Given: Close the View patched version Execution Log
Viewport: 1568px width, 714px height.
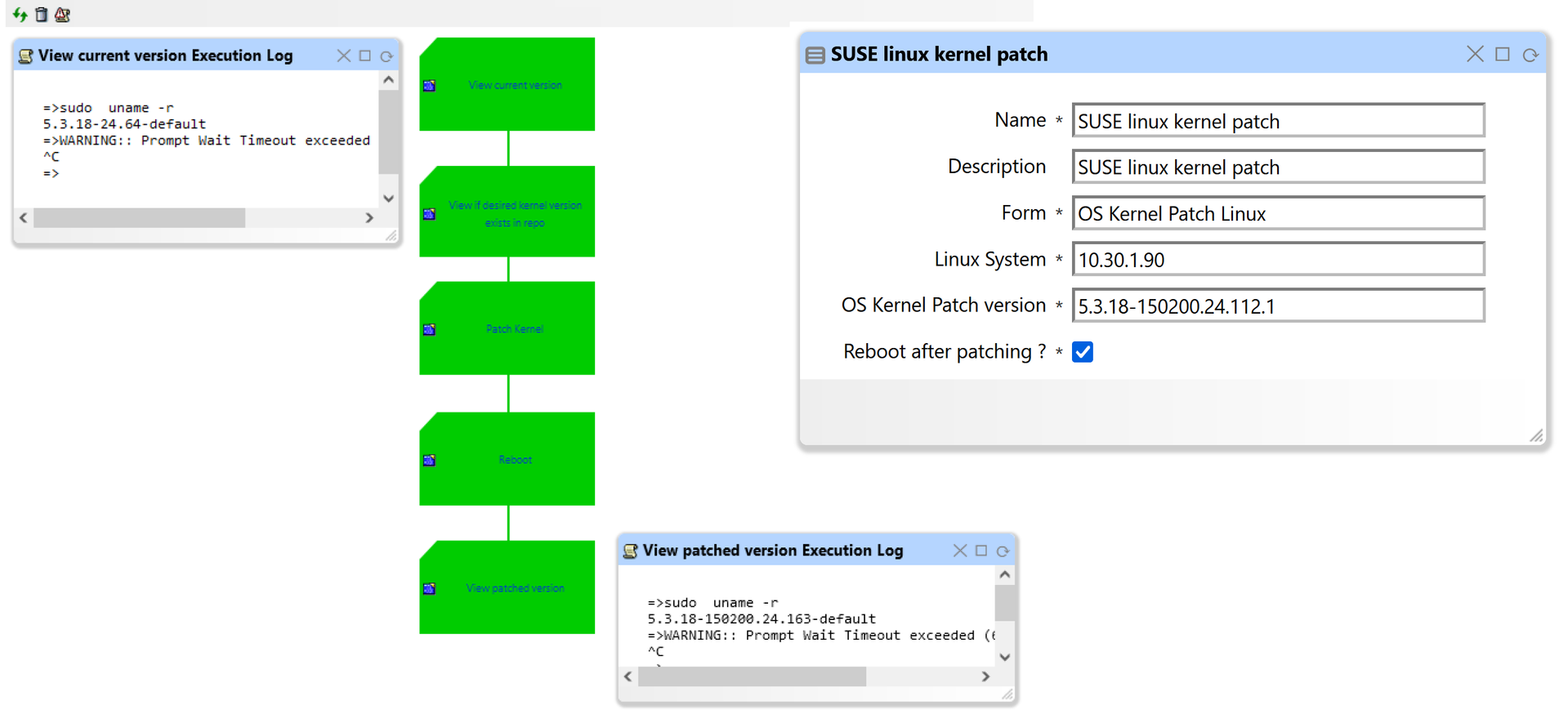Looking at the screenshot, I should [960, 551].
